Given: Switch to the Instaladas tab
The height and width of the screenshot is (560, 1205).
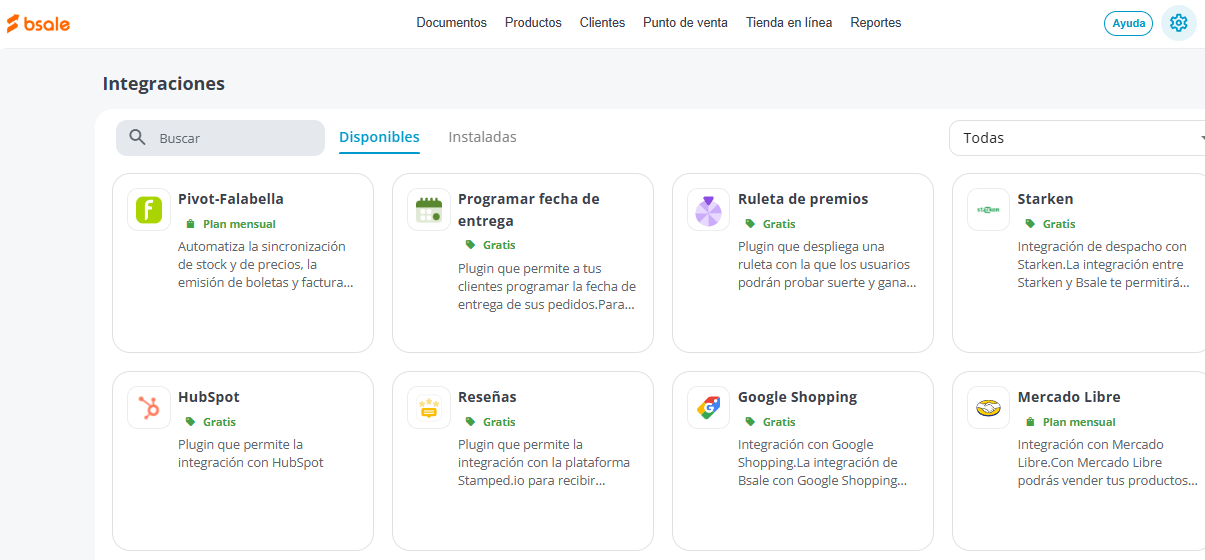Looking at the screenshot, I should click(x=482, y=138).
